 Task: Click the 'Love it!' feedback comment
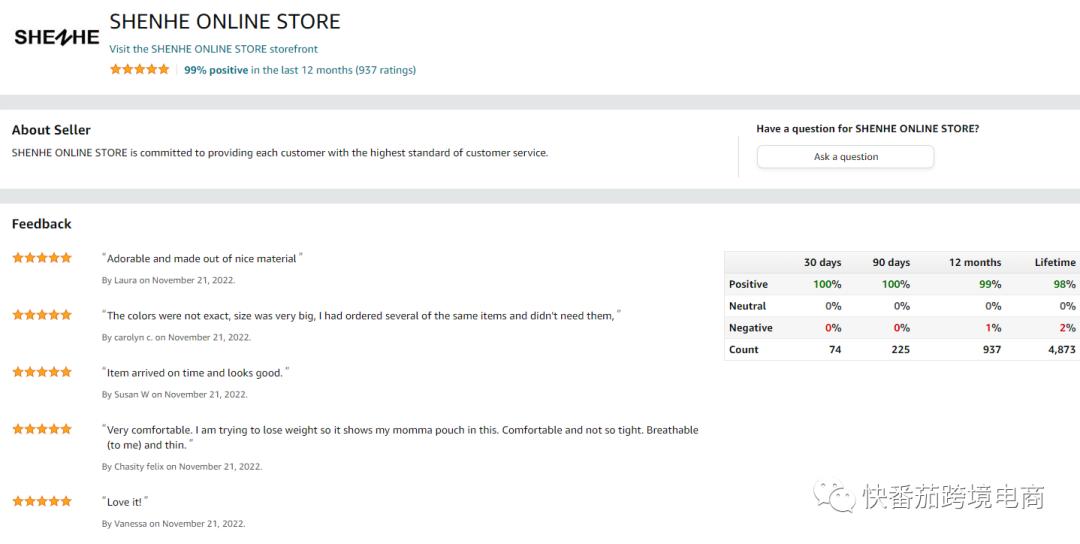pos(126,501)
